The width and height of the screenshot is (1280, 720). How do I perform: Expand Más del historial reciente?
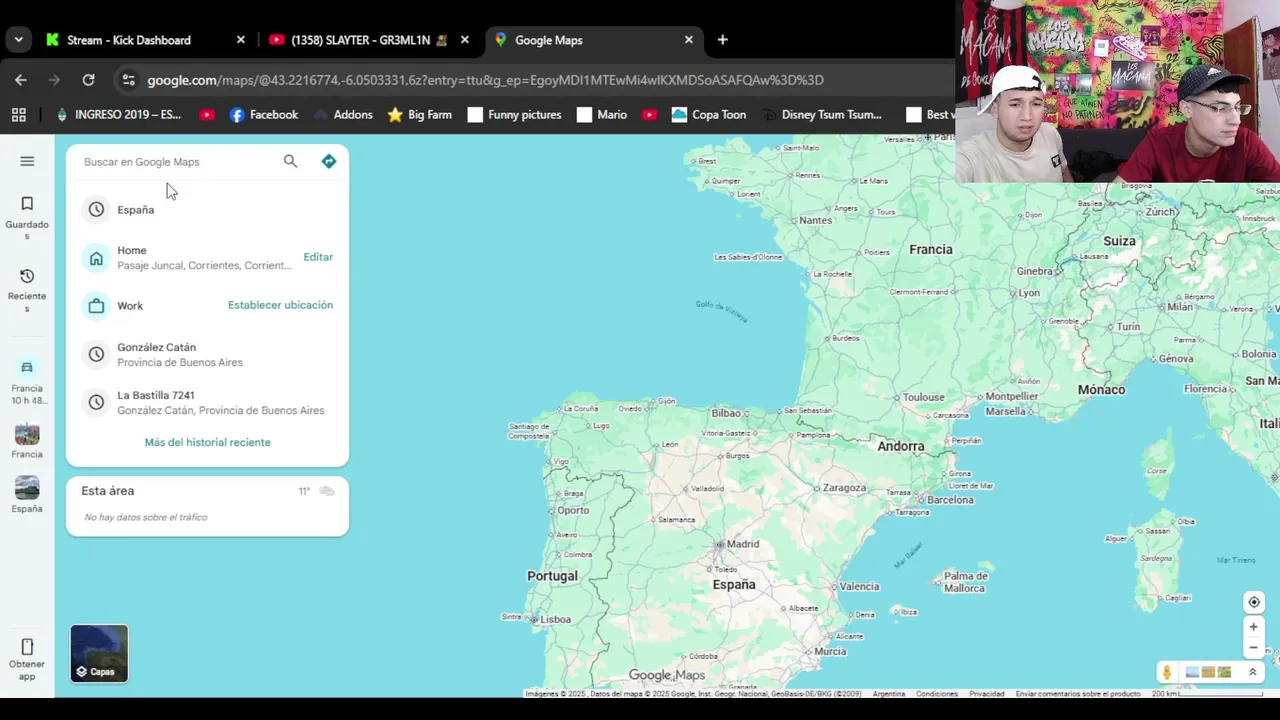(x=207, y=442)
